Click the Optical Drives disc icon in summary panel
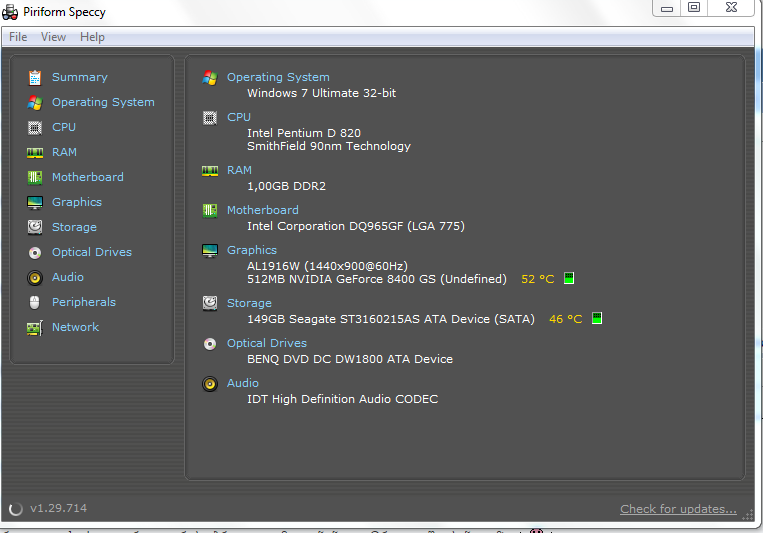Screen dimensions: 763x533 click(x=210, y=344)
